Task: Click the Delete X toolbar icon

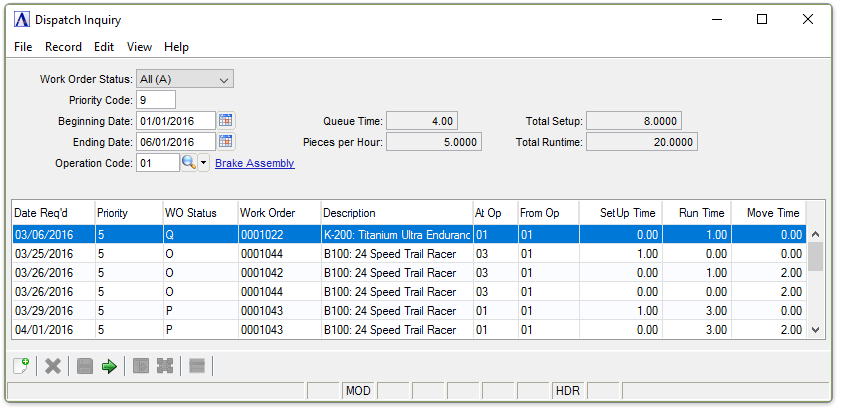Action: click(x=53, y=367)
